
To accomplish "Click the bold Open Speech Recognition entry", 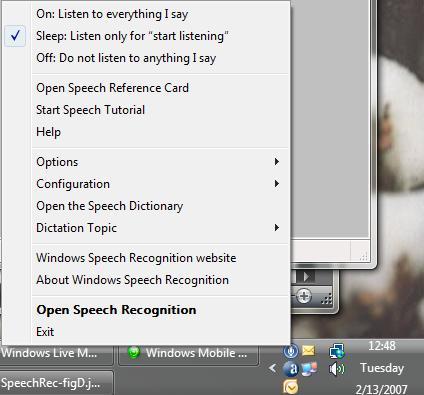I will pyautogui.click(x=146, y=310).
